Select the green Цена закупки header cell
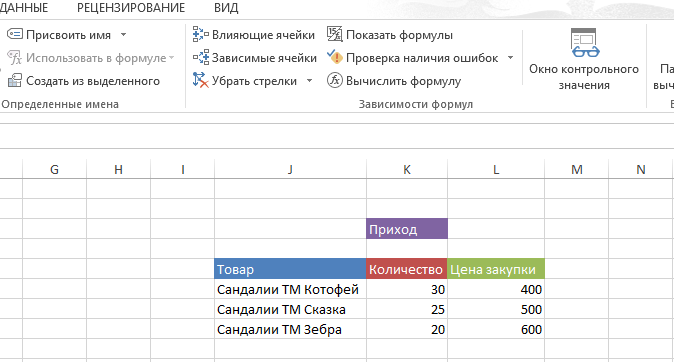Screen dimensions: 674x362 [496, 269]
